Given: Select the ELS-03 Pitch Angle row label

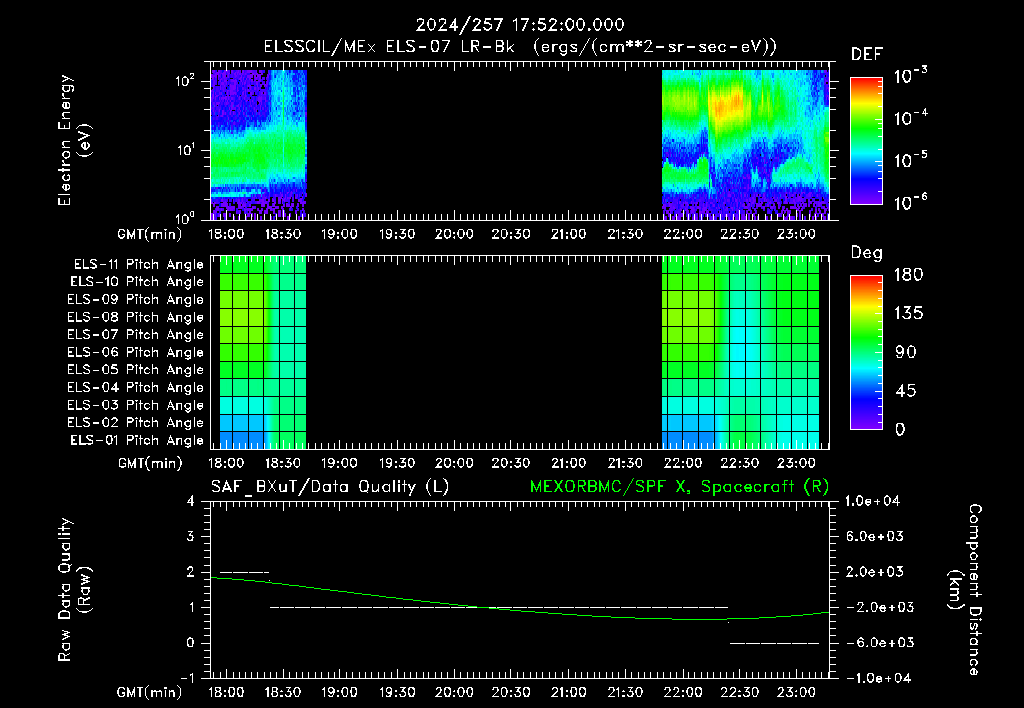Looking at the screenshot, I should point(136,405).
